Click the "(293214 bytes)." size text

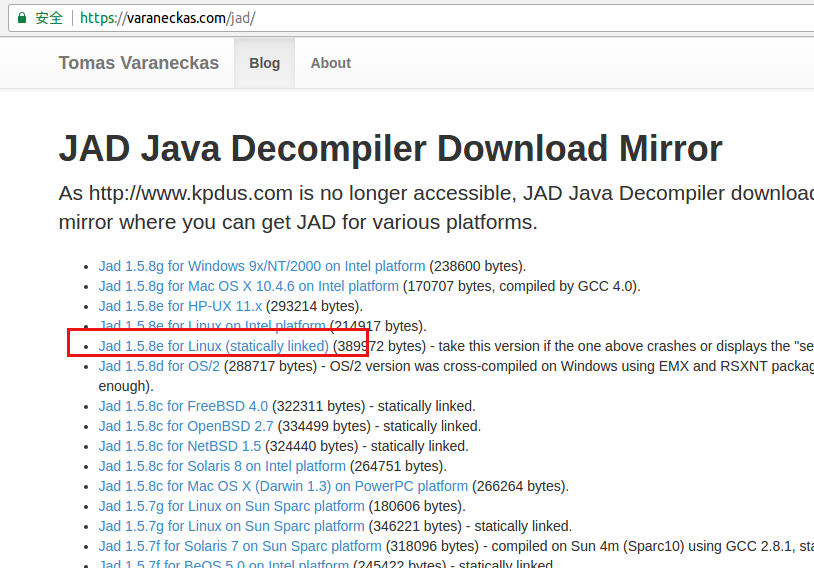[x=315, y=306]
